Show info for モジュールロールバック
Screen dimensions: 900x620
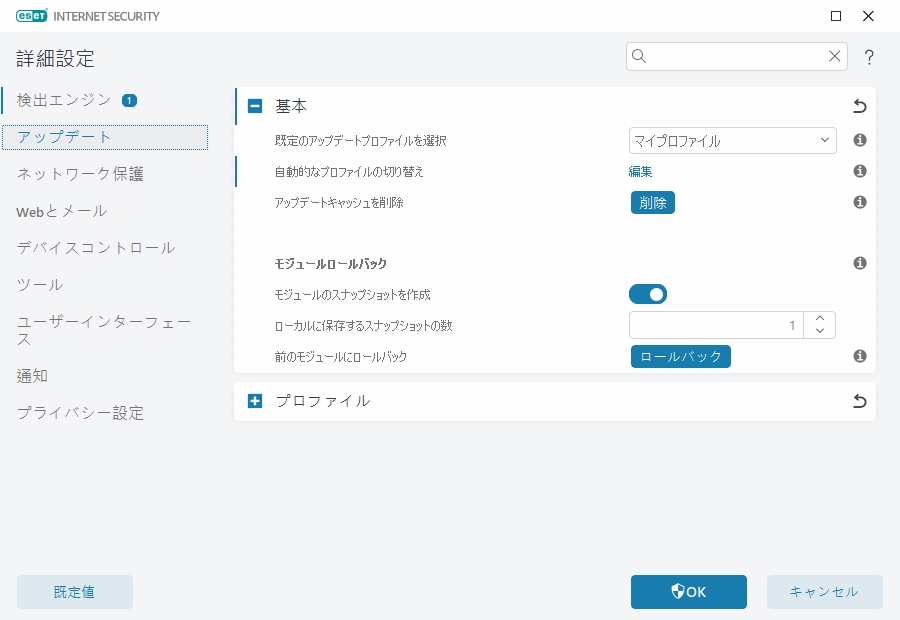(859, 263)
